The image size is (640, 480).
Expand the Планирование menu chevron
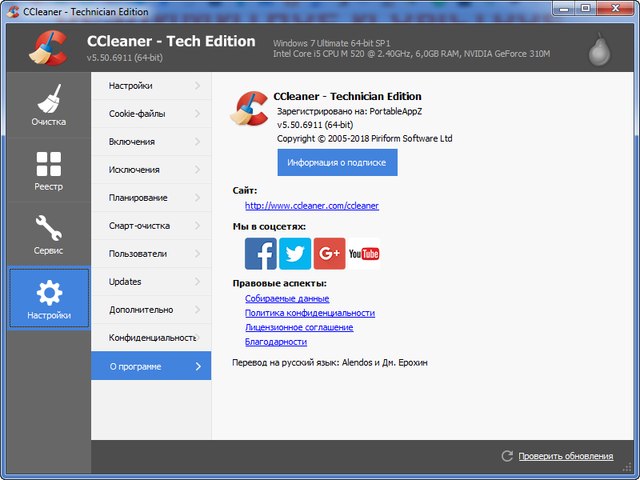coord(198,198)
